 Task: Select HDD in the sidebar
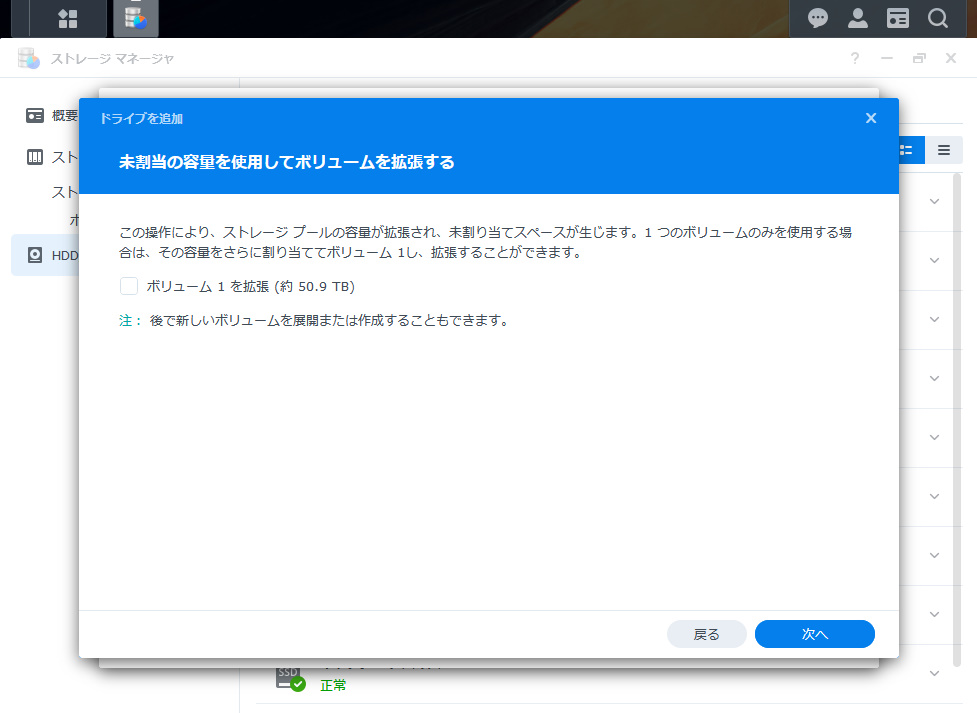pyautogui.click(x=45, y=255)
